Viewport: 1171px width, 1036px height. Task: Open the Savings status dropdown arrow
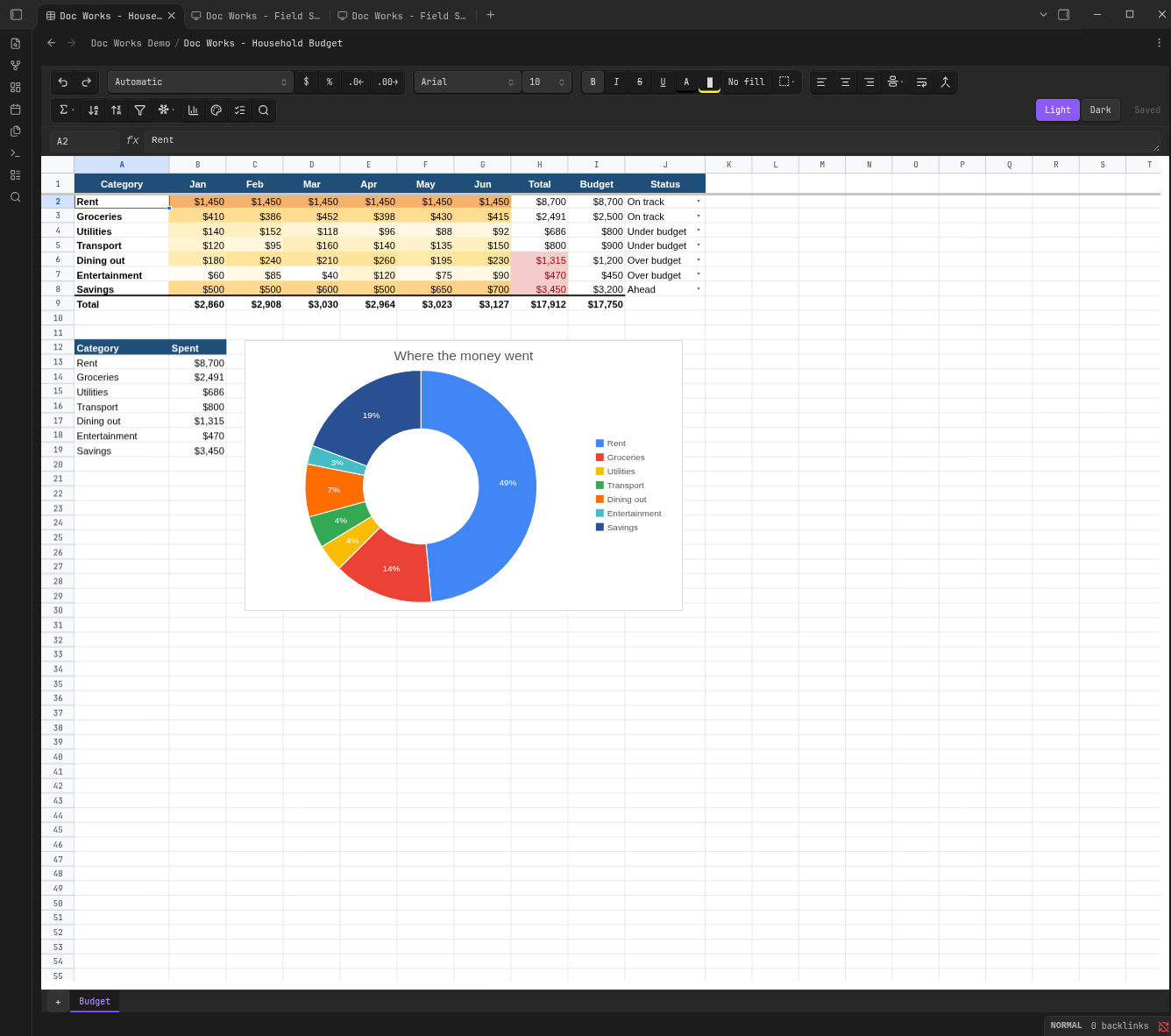pyautogui.click(x=699, y=289)
